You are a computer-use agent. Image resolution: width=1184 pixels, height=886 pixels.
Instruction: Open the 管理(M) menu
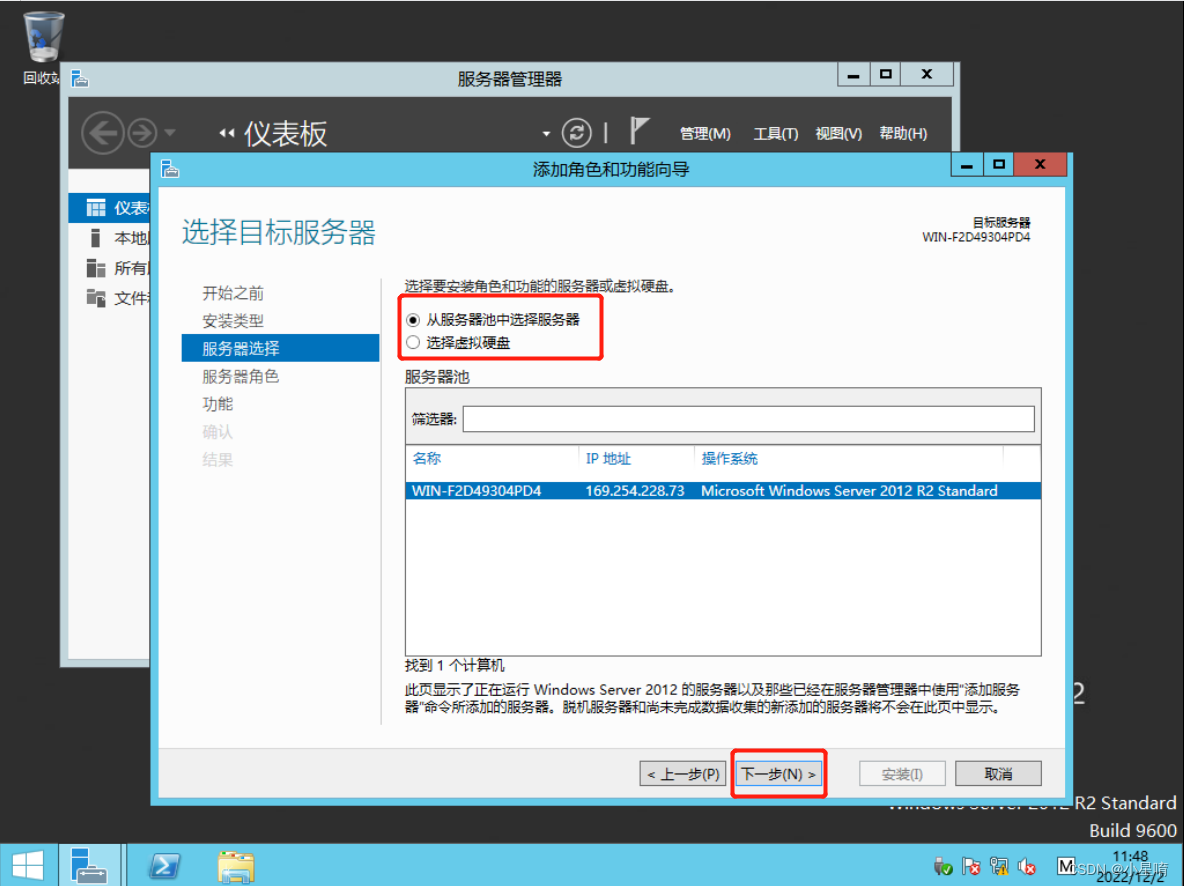705,134
